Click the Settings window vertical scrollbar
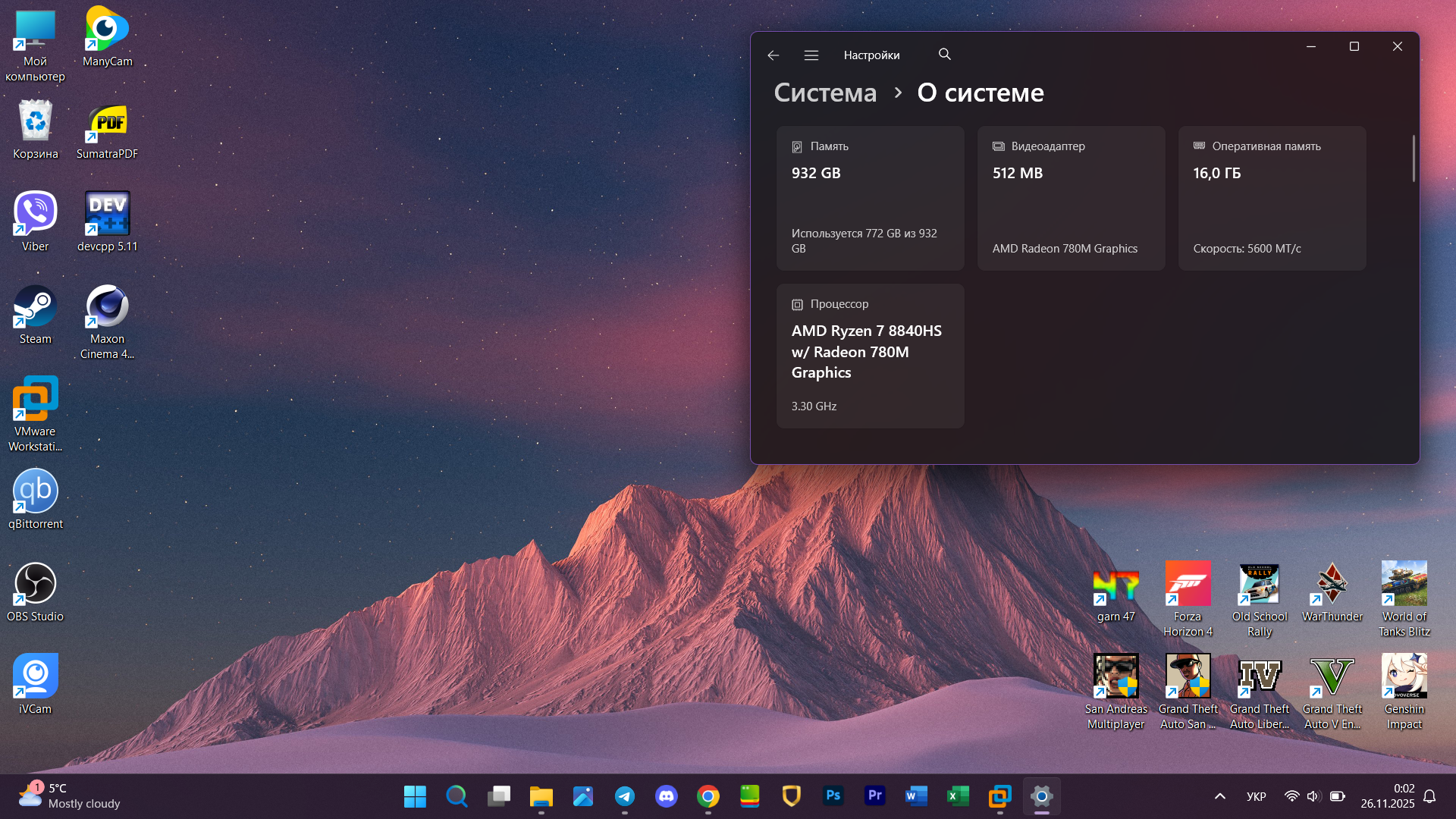This screenshot has width=1456, height=819. tap(1413, 159)
